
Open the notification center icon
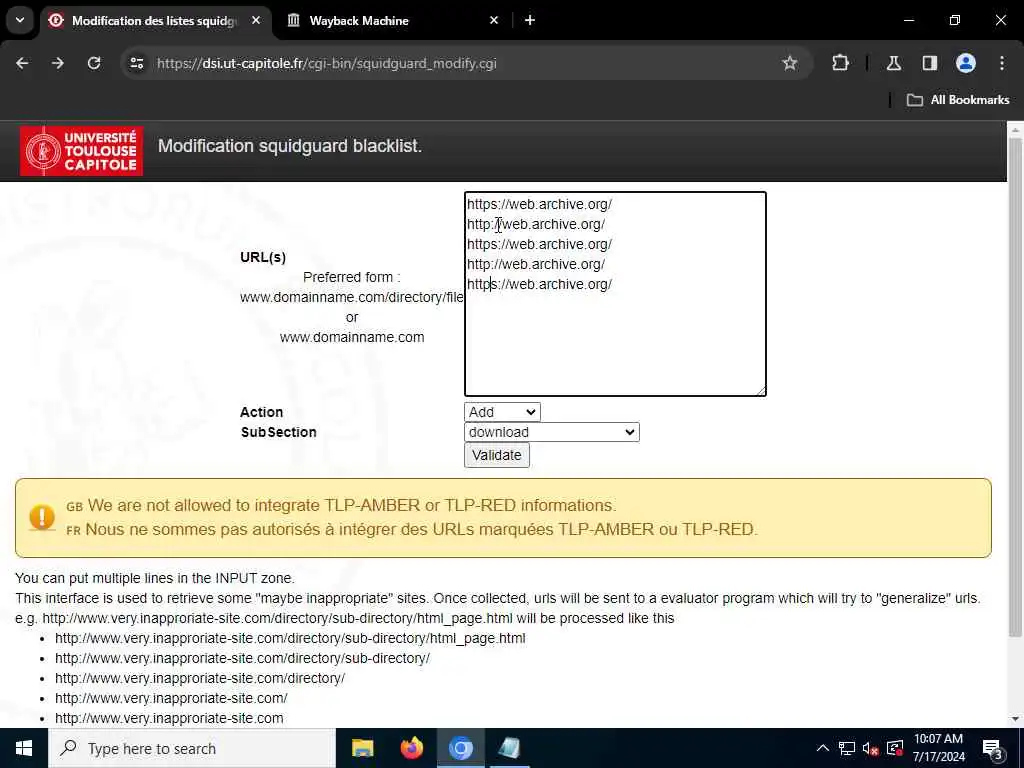pos(993,748)
